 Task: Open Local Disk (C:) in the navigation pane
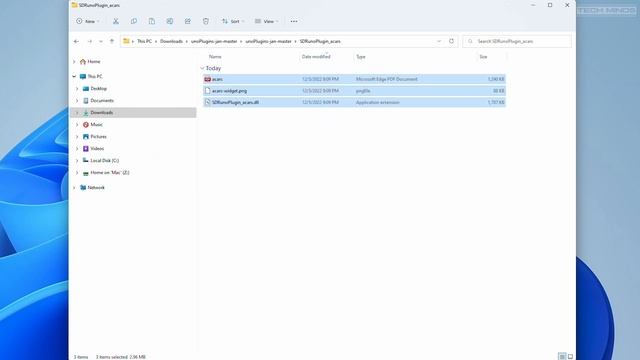click(104, 160)
